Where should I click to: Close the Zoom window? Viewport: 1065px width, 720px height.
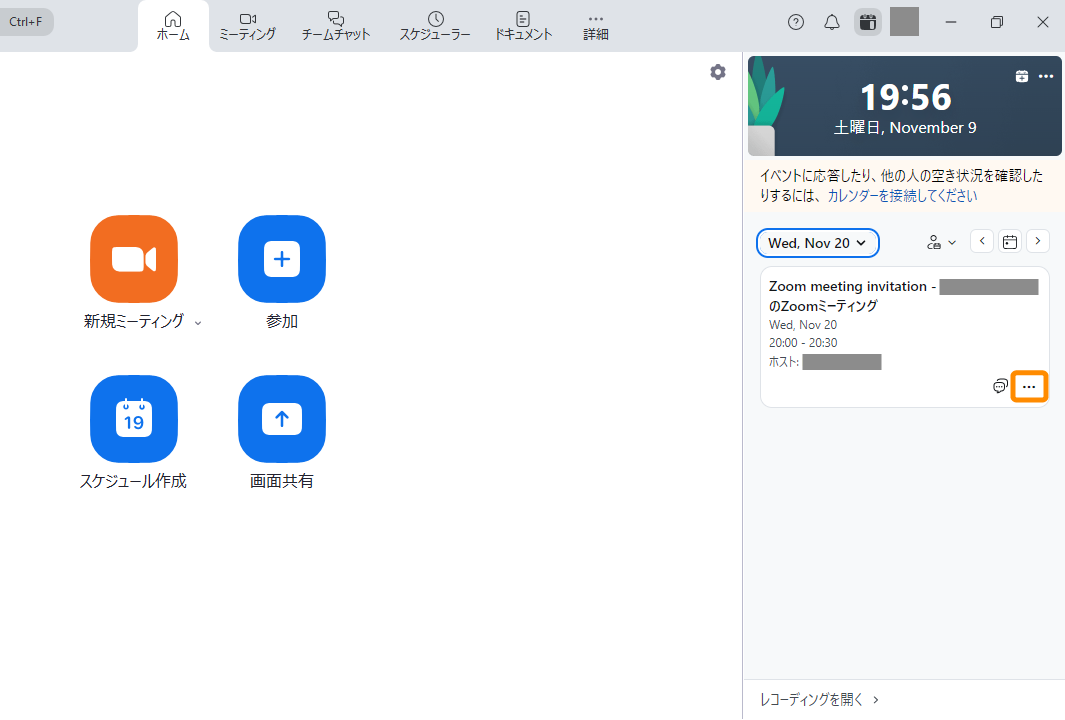tap(1043, 22)
